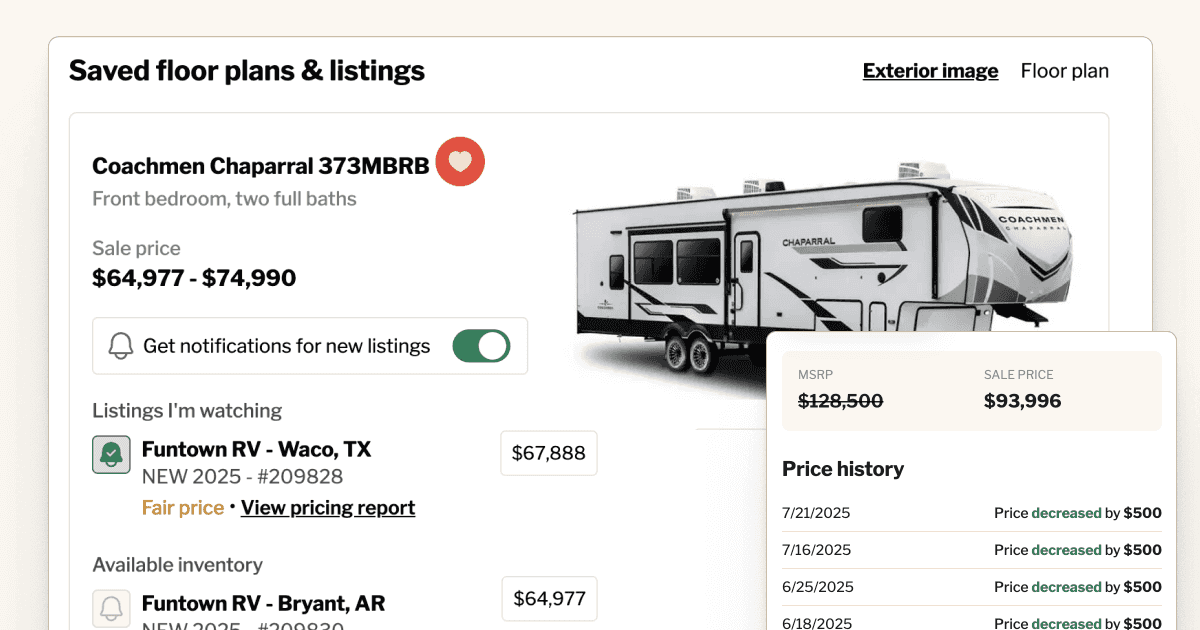Switch the new listings notification switch
The height and width of the screenshot is (630, 1200).
coord(481,345)
